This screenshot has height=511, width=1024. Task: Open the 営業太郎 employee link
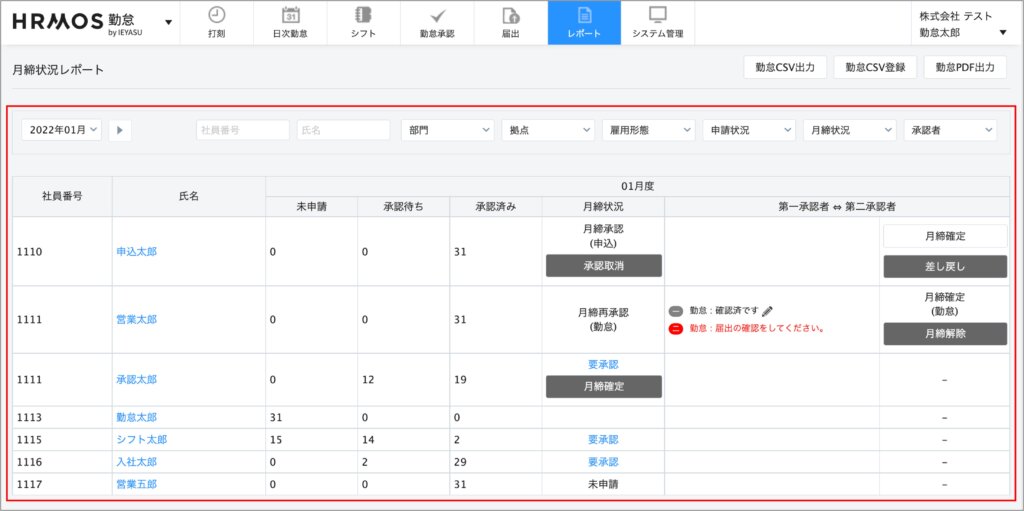click(x=137, y=320)
